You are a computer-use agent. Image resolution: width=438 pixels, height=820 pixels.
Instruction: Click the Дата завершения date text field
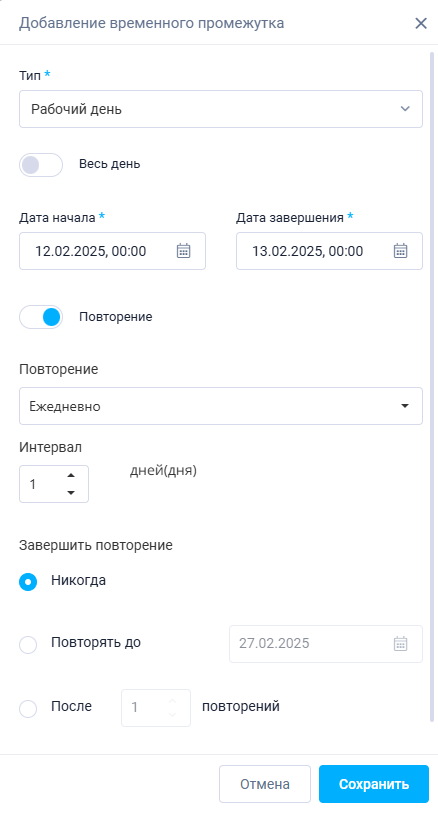[329, 251]
